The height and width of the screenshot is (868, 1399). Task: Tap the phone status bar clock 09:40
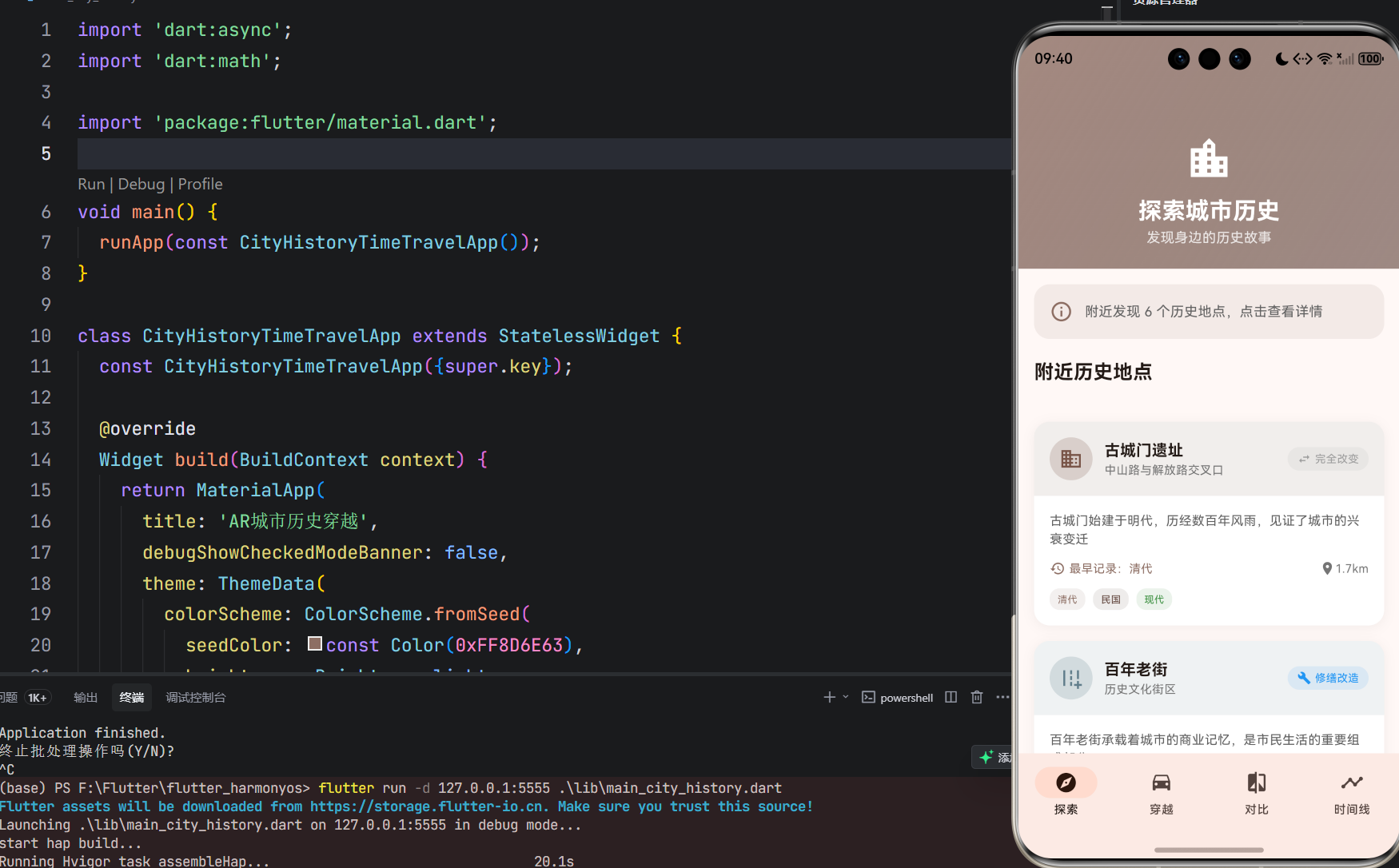pyautogui.click(x=1053, y=58)
